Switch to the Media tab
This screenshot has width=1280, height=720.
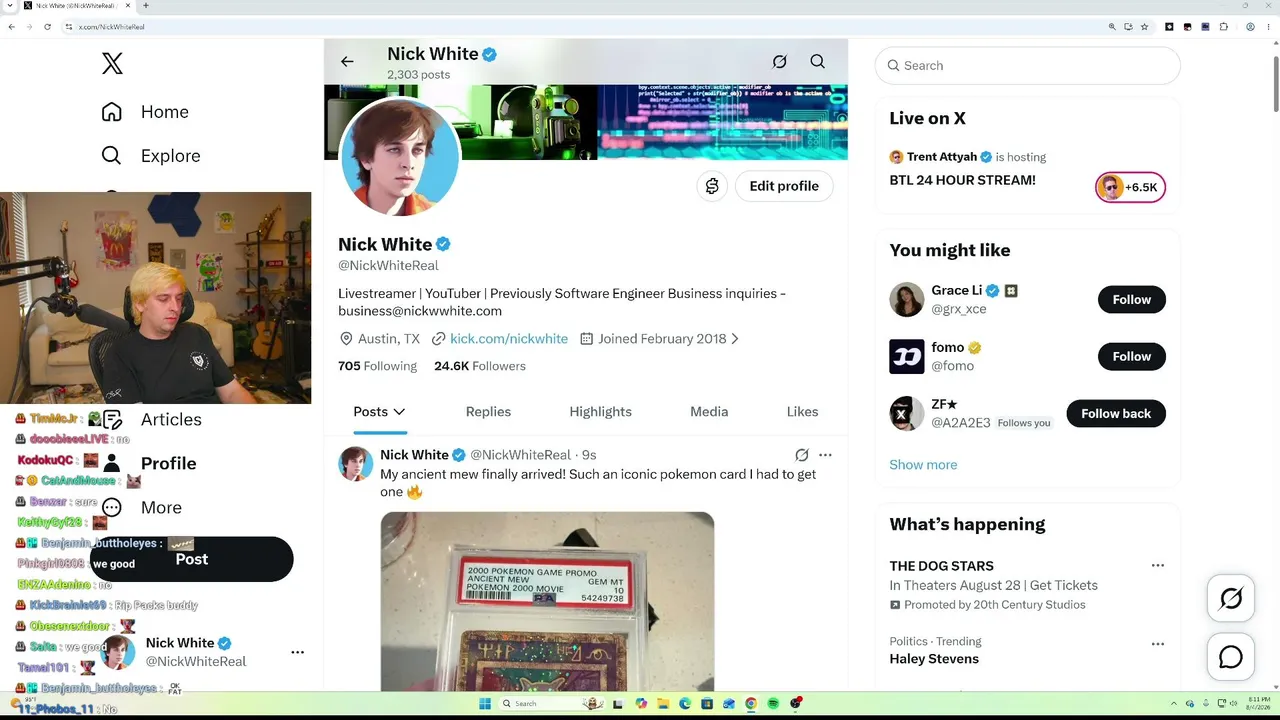pyautogui.click(x=709, y=412)
